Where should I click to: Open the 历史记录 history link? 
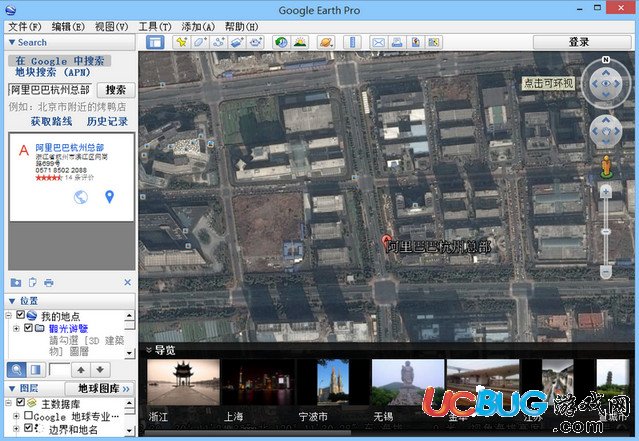(x=107, y=121)
